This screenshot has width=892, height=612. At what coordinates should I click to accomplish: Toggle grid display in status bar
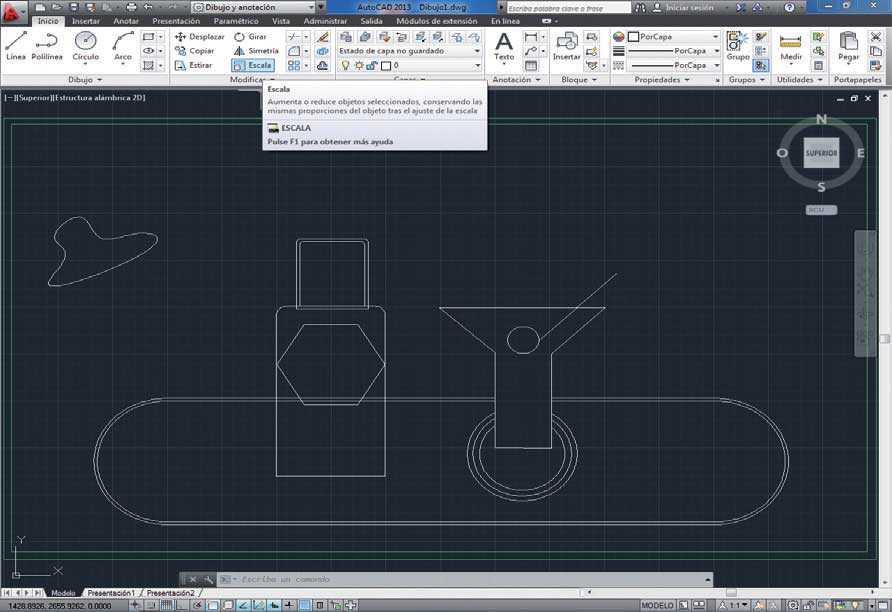166,605
